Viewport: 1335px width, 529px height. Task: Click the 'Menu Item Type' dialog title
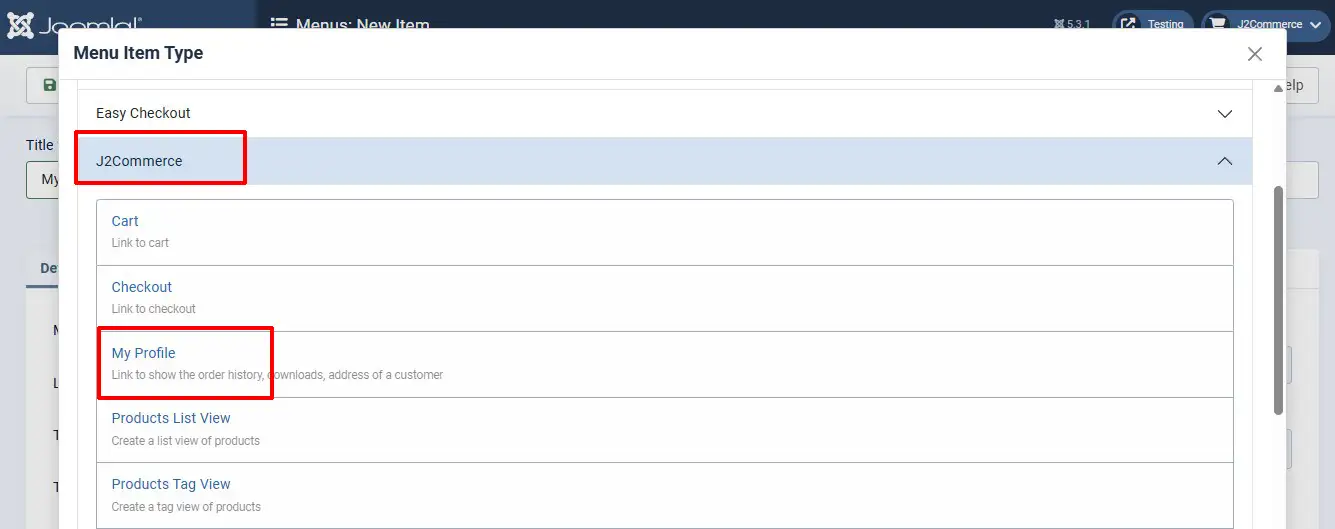[138, 53]
